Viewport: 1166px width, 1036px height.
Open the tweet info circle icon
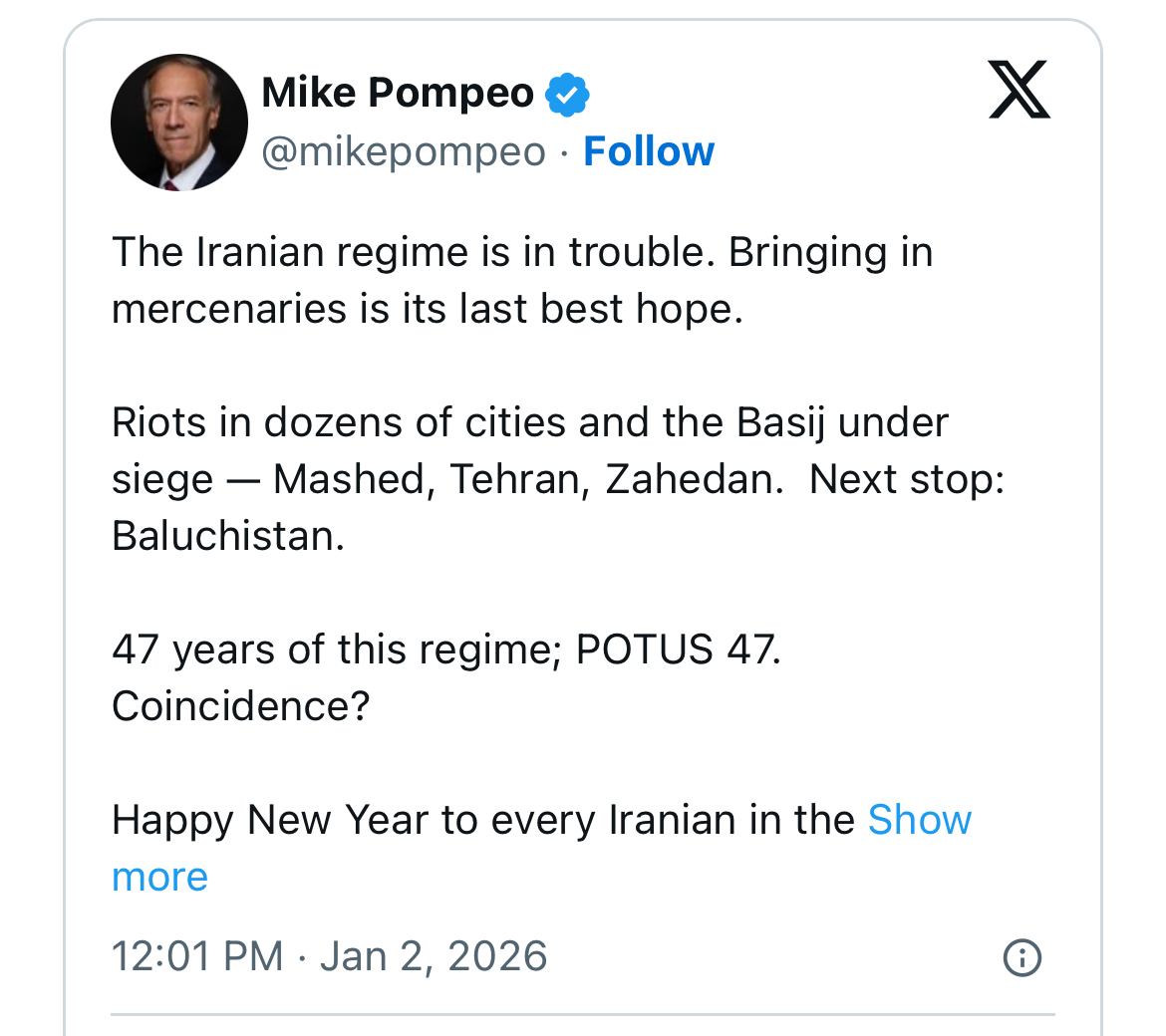click(x=1021, y=957)
